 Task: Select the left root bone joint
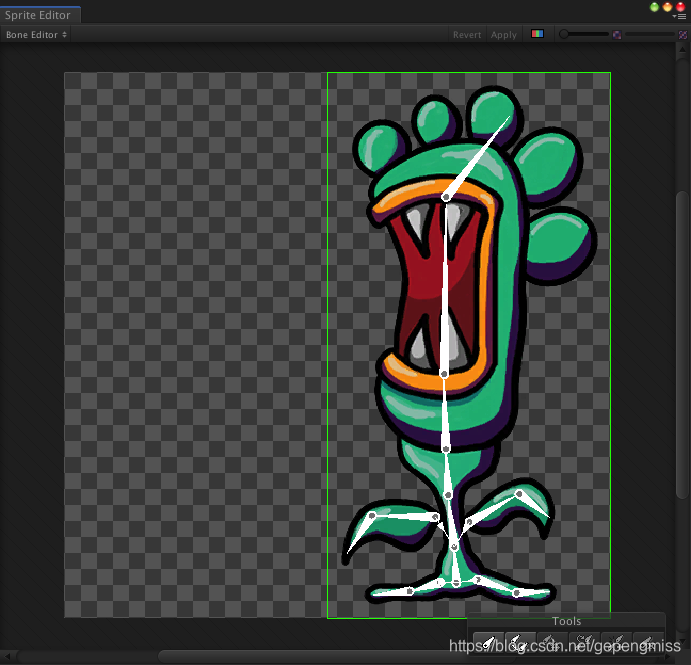pyautogui.click(x=410, y=591)
